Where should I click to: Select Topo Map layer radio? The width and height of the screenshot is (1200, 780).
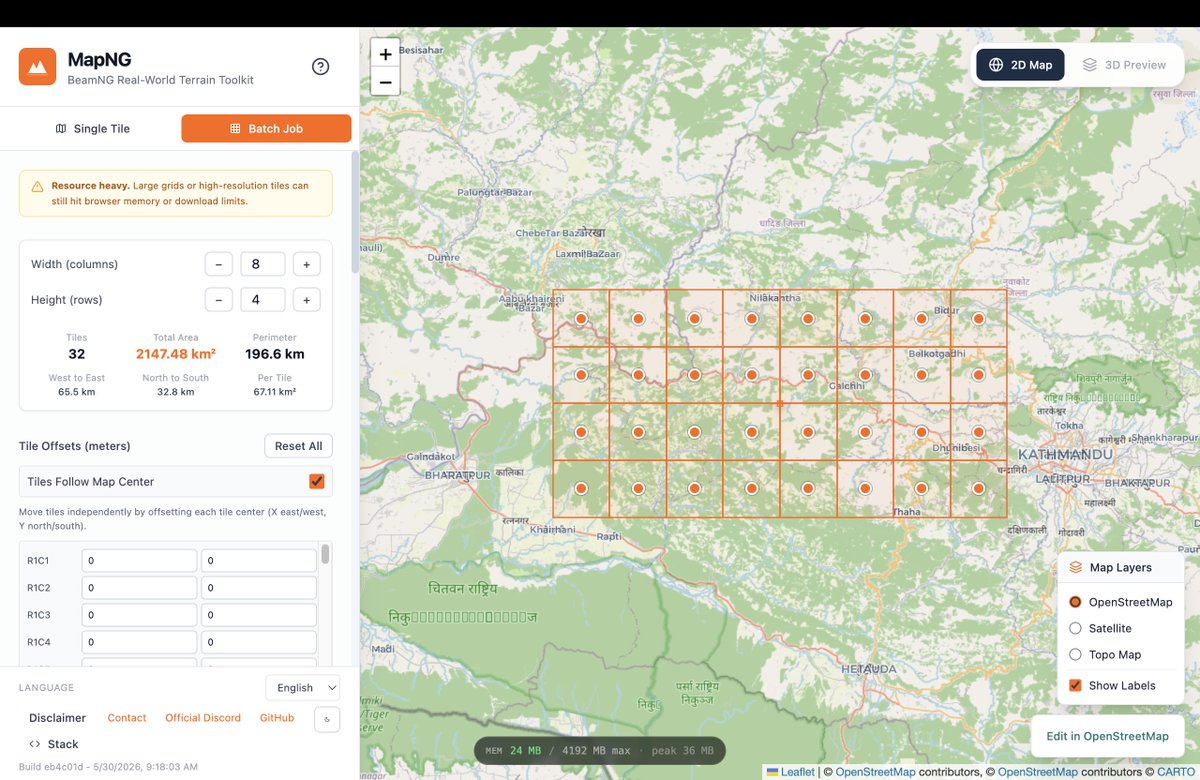pos(1076,654)
